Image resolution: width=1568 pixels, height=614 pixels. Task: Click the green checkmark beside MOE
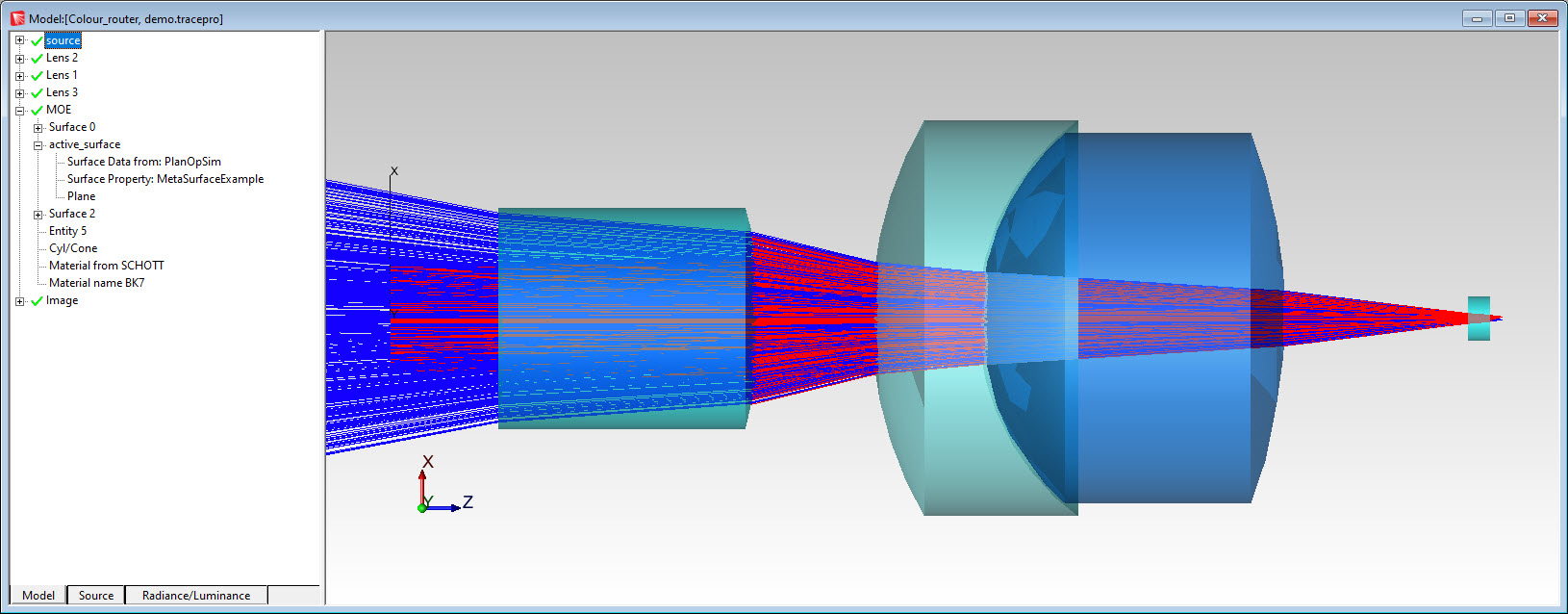37,111
